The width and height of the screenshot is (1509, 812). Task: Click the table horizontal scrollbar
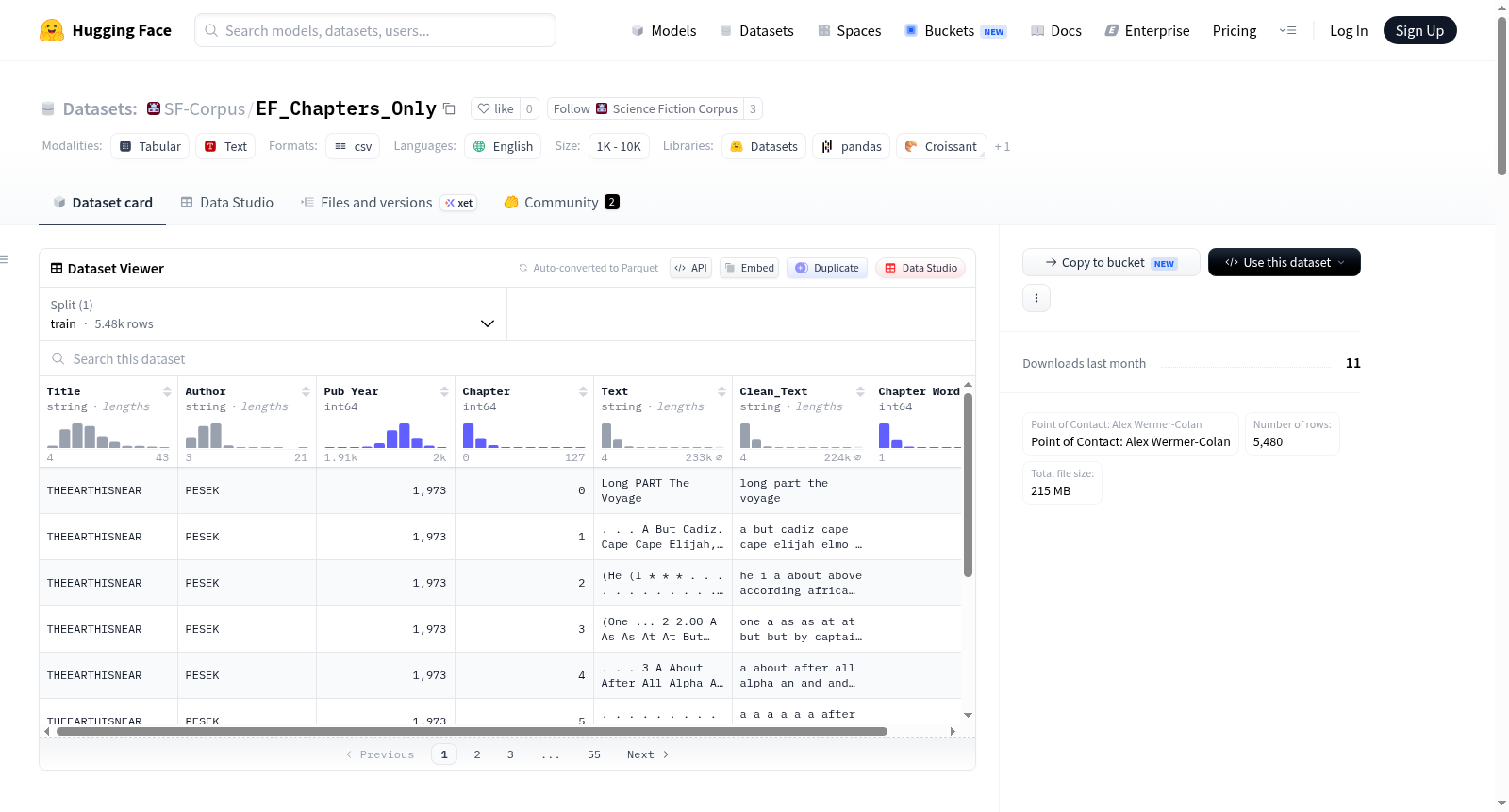click(472, 731)
